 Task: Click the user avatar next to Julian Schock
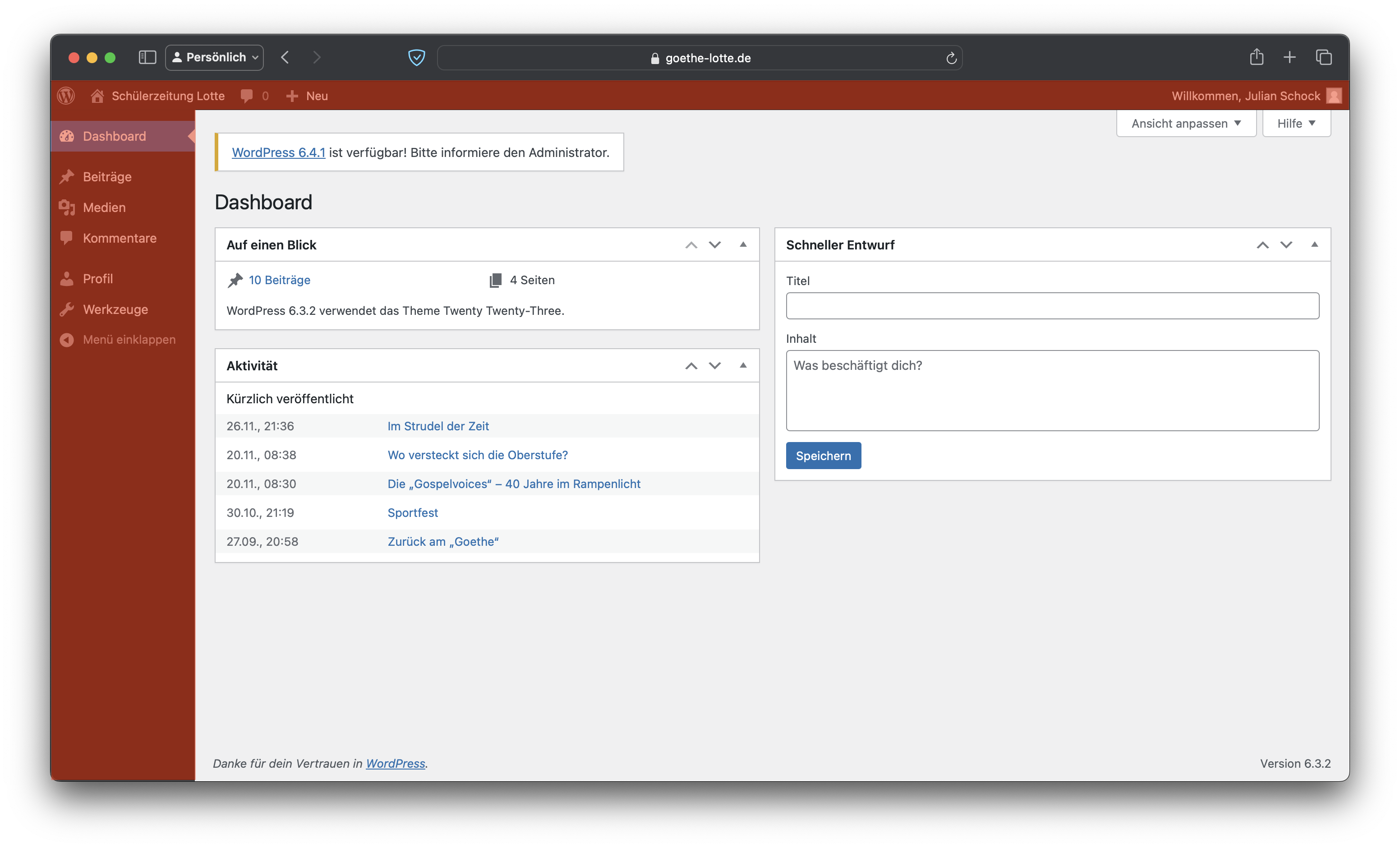tap(1334, 96)
